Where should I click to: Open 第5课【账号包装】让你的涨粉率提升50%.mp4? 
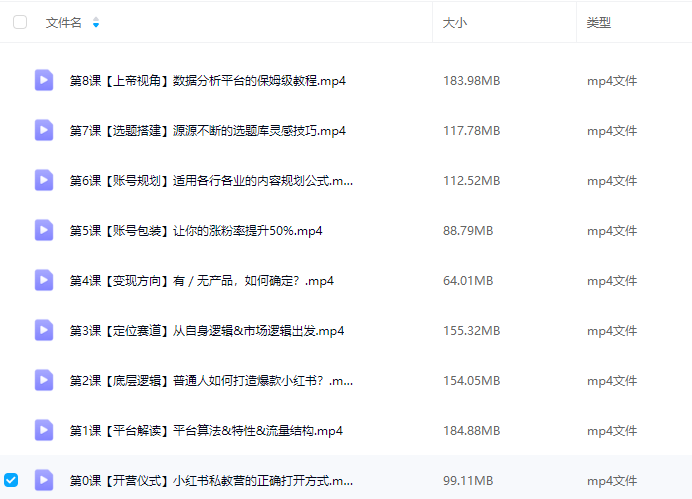[x=196, y=231]
